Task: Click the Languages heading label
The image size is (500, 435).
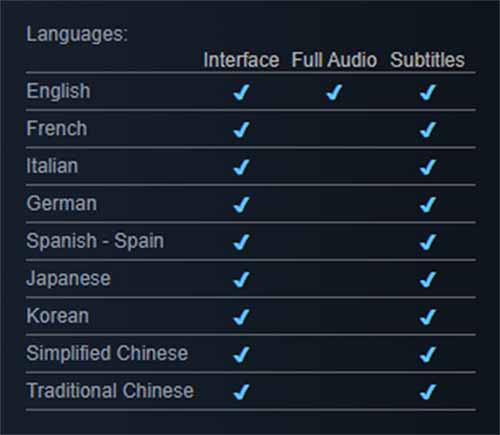Action: [x=77, y=35]
